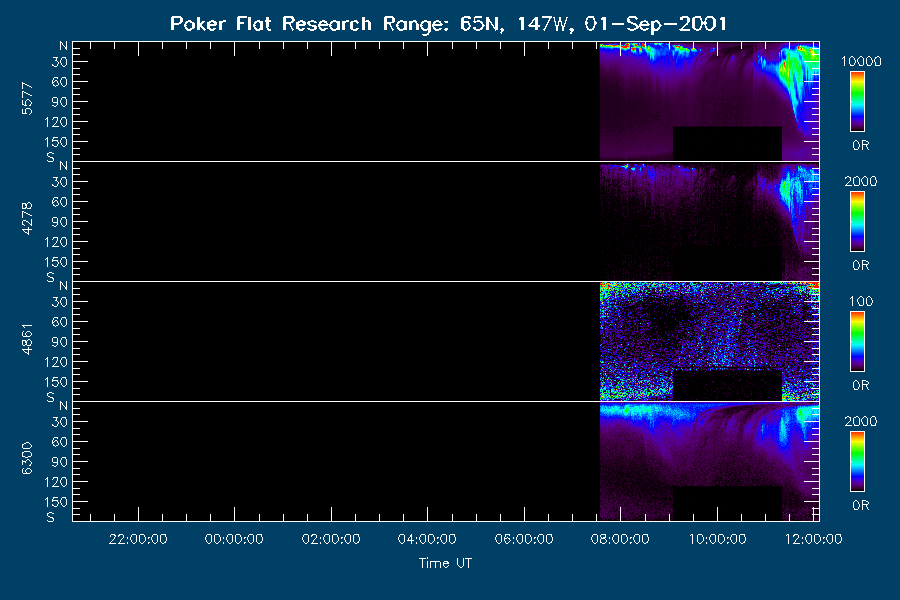The height and width of the screenshot is (600, 900).
Task: Click the 22:00:00 time axis label
Action: pyautogui.click(x=138, y=539)
